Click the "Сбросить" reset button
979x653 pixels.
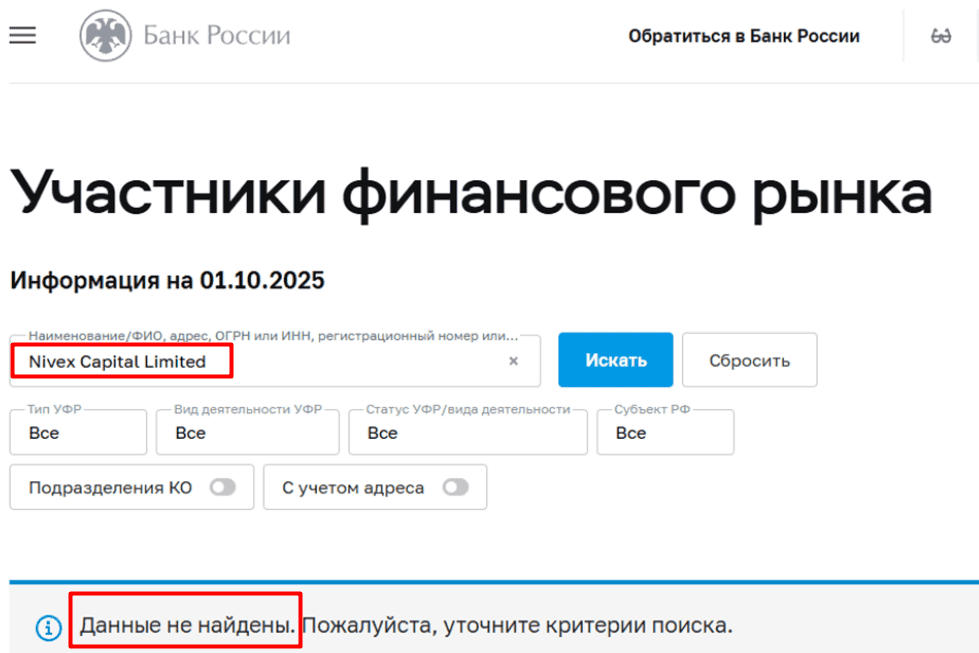pos(749,359)
